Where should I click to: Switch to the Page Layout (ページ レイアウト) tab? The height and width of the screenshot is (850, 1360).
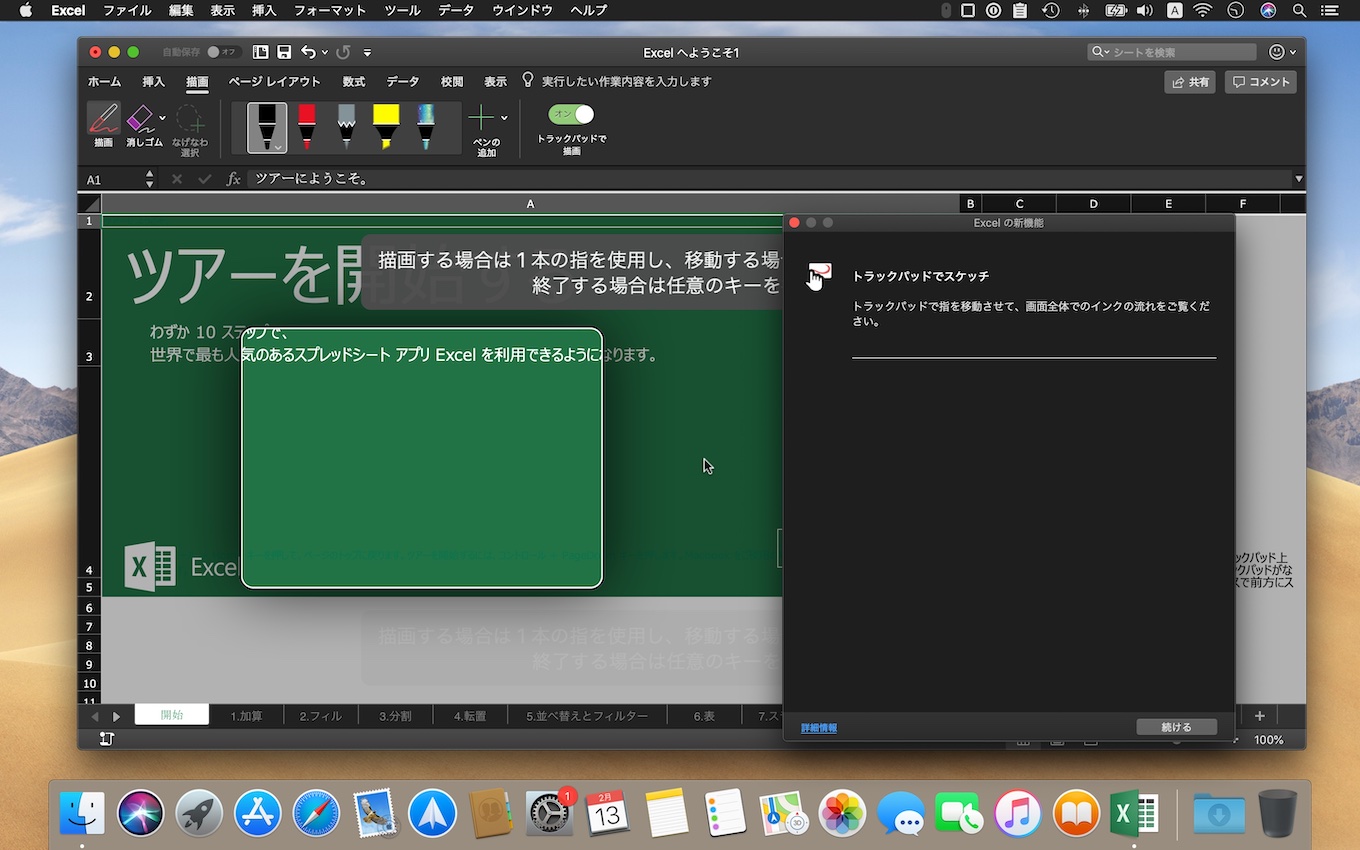(275, 82)
